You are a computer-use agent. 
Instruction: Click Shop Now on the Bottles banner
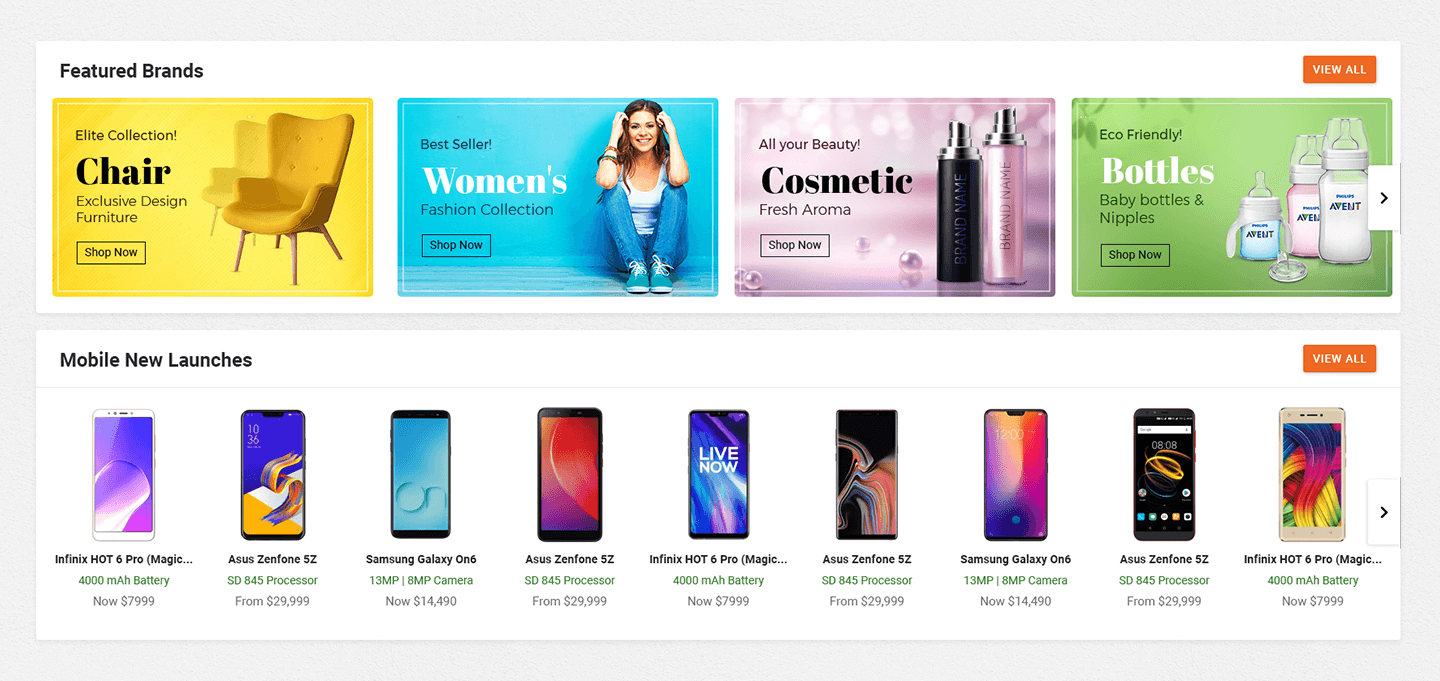pyautogui.click(x=1135, y=255)
